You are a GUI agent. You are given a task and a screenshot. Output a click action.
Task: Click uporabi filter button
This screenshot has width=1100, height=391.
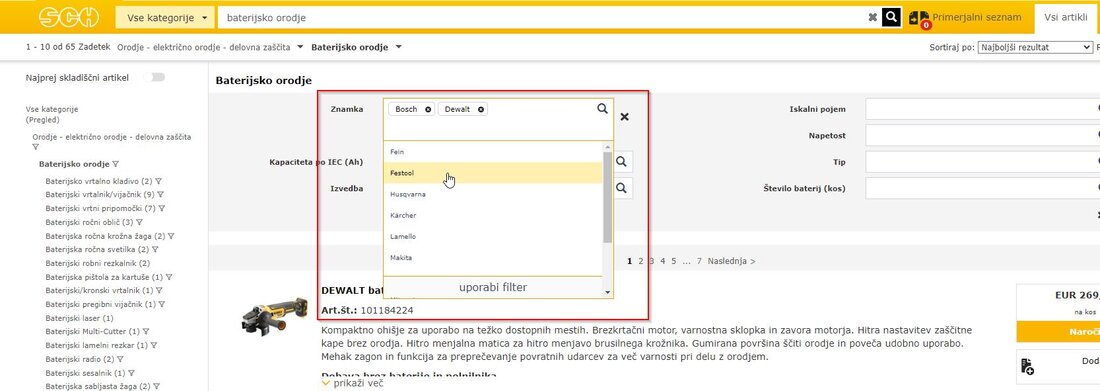coord(493,287)
